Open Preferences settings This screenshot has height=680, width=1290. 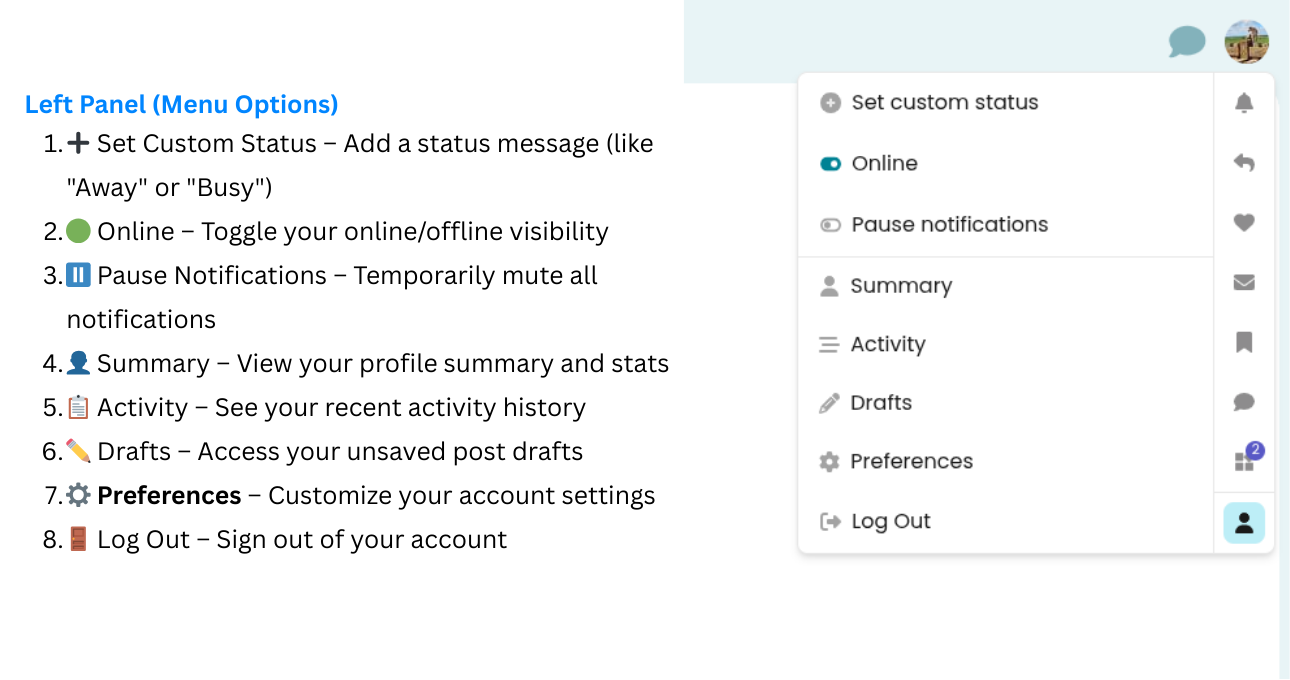pyautogui.click(x=910, y=462)
